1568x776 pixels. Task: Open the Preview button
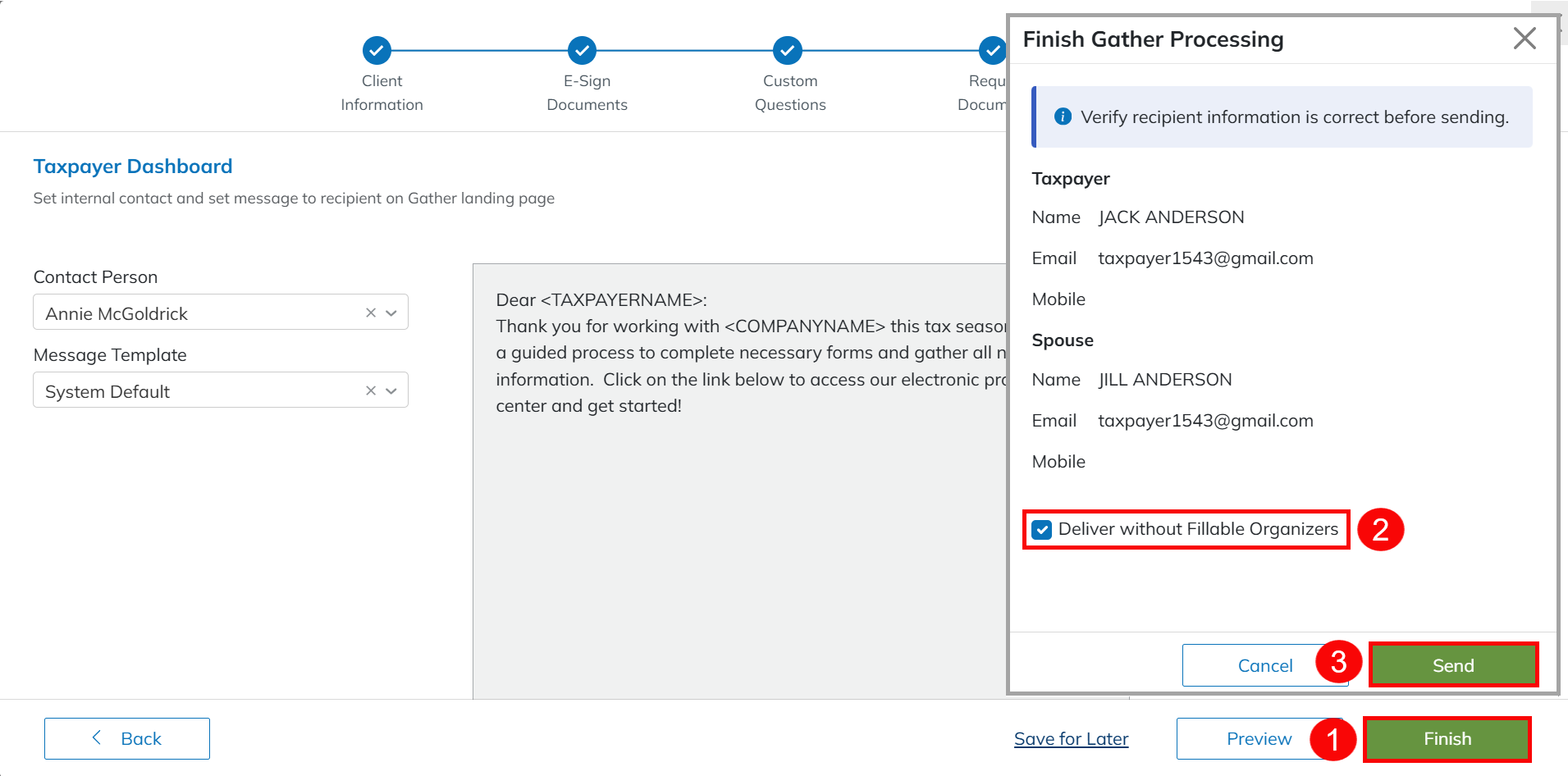(1258, 739)
